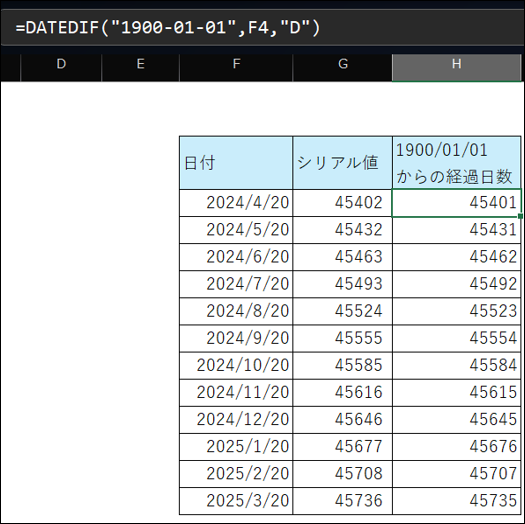Select column E header
Viewport: 525px width, 524px height.
click(x=140, y=67)
